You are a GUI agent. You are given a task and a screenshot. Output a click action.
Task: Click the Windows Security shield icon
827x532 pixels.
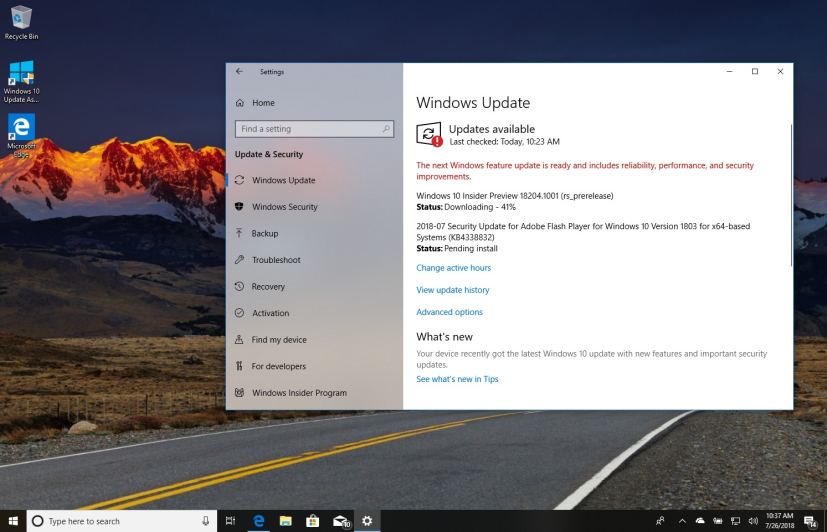point(239,206)
